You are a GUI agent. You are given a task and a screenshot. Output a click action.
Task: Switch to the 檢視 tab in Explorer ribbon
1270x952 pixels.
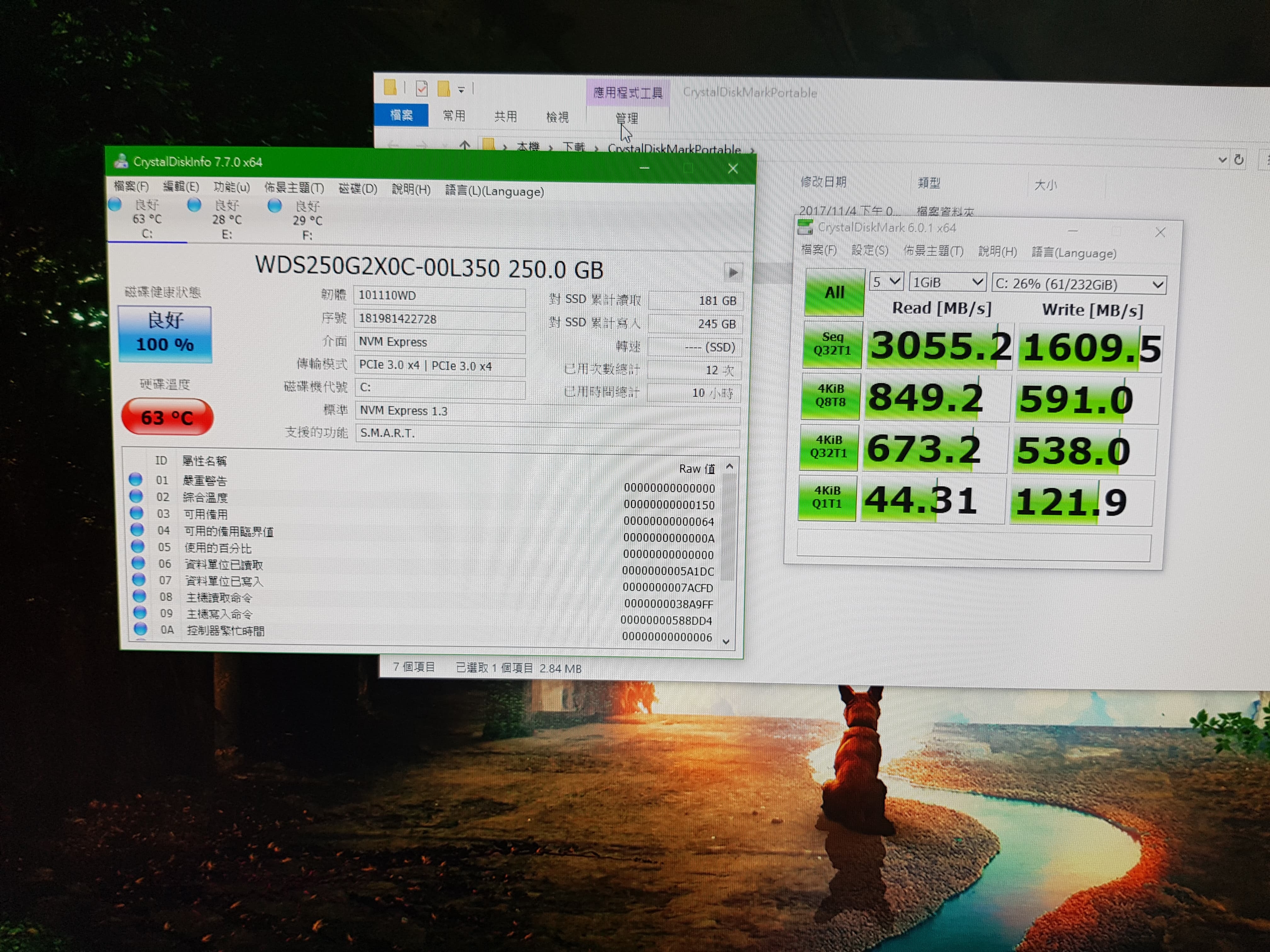click(557, 117)
